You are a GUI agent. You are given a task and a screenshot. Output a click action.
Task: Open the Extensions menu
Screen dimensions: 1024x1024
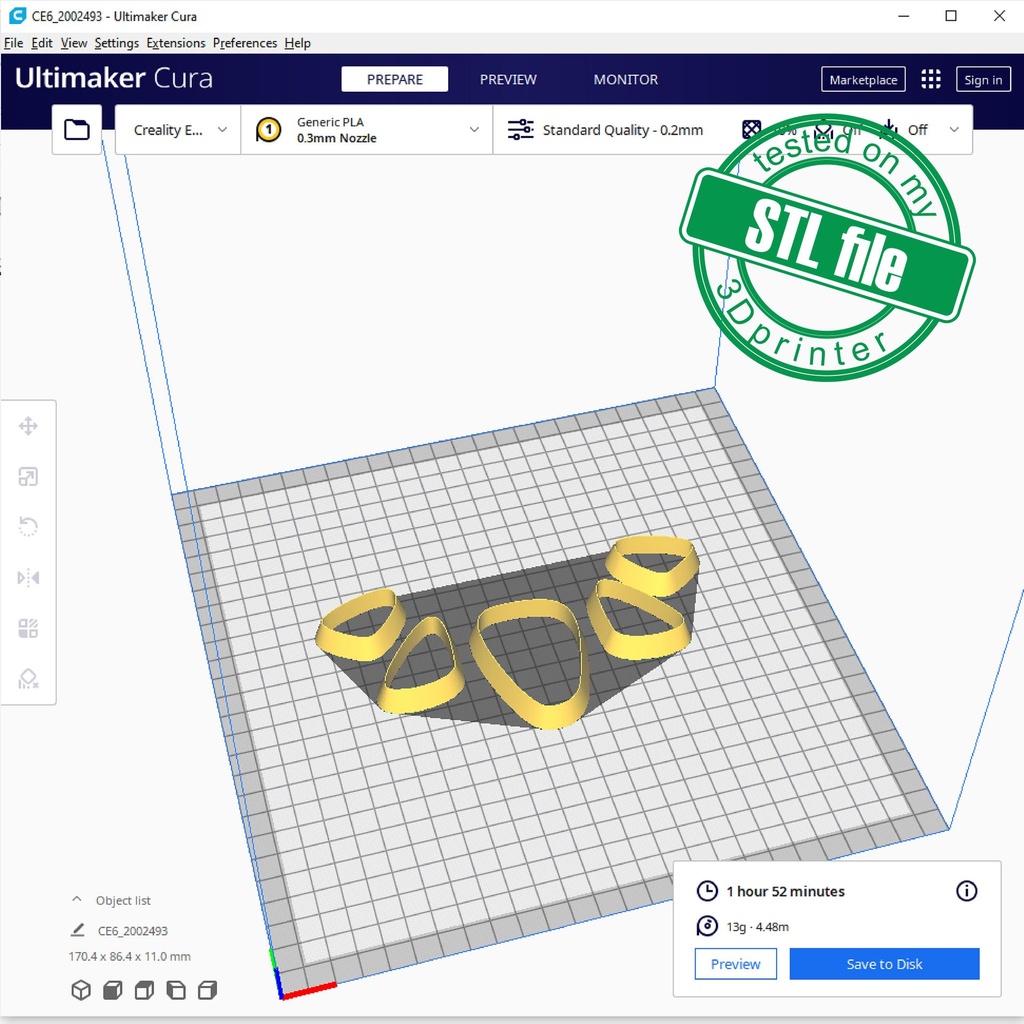175,43
